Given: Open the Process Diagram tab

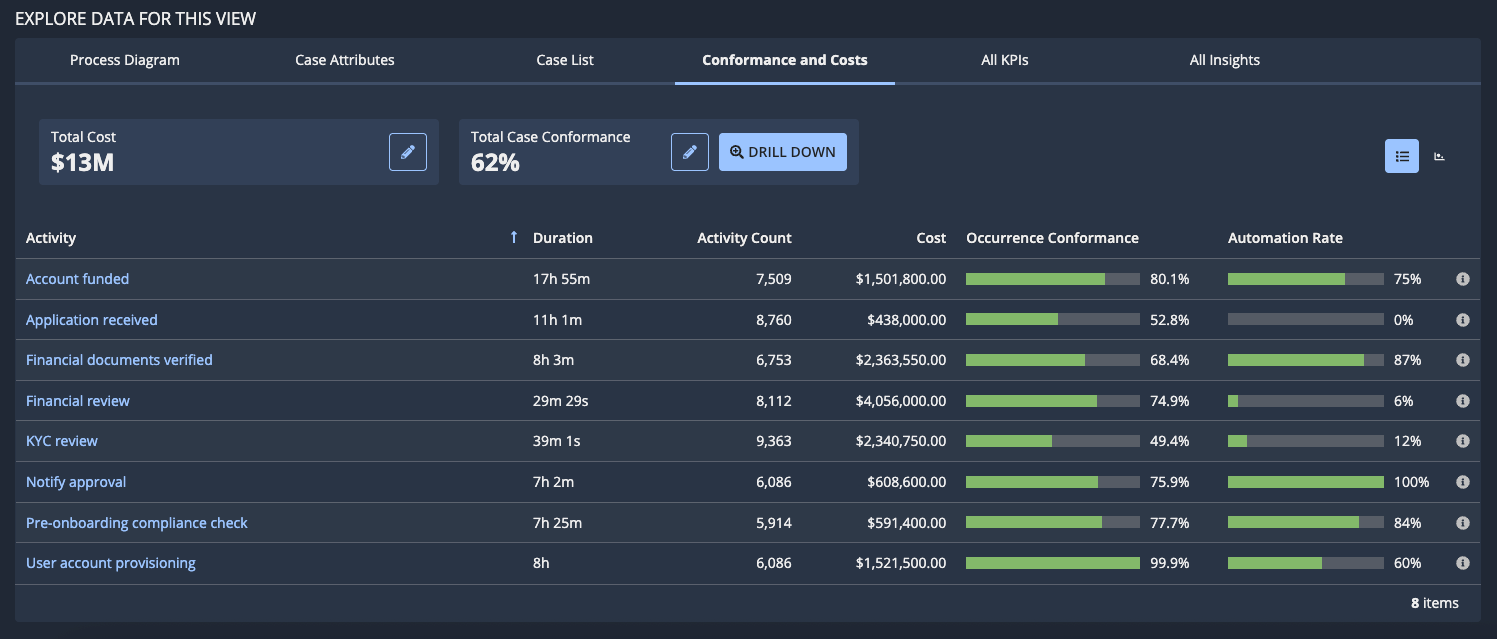Looking at the screenshot, I should point(125,60).
